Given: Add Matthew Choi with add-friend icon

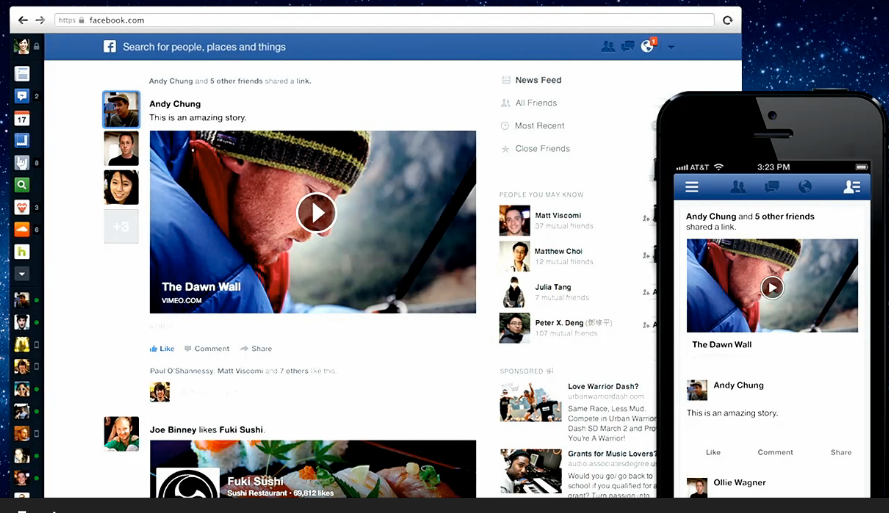Looking at the screenshot, I should (x=646, y=256).
